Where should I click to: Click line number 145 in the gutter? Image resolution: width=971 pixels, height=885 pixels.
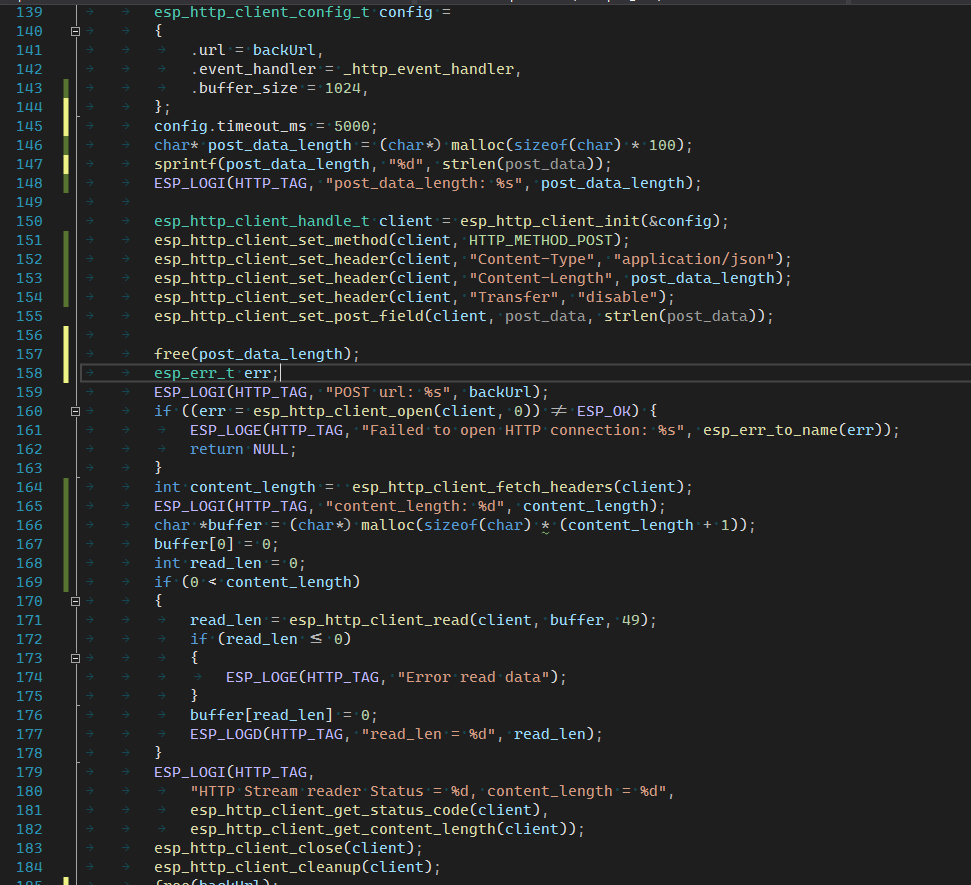pyautogui.click(x=29, y=126)
